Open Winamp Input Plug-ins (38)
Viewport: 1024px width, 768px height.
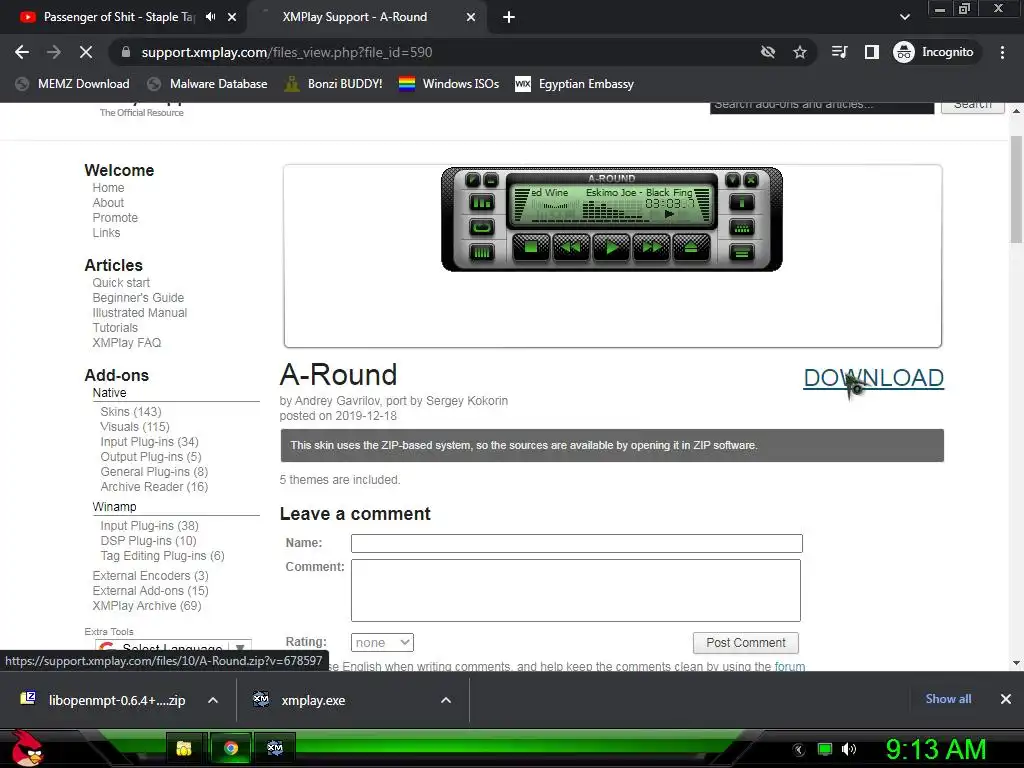(x=149, y=526)
